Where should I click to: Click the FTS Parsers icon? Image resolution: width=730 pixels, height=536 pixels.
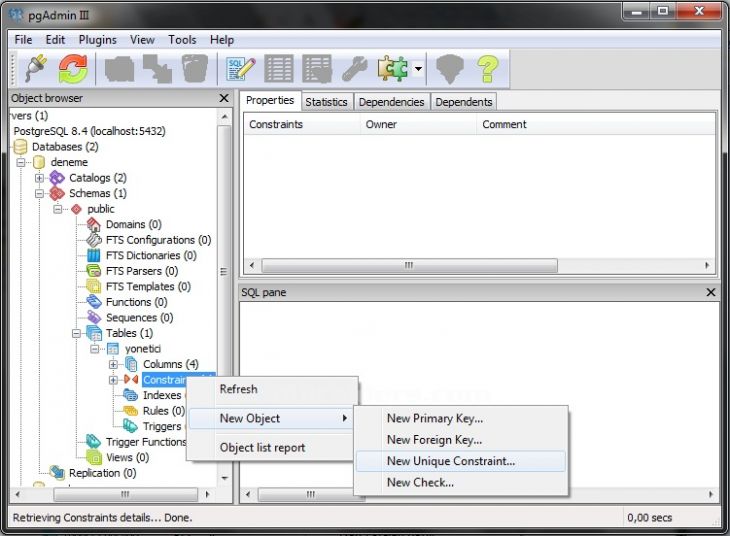[x=94, y=271]
